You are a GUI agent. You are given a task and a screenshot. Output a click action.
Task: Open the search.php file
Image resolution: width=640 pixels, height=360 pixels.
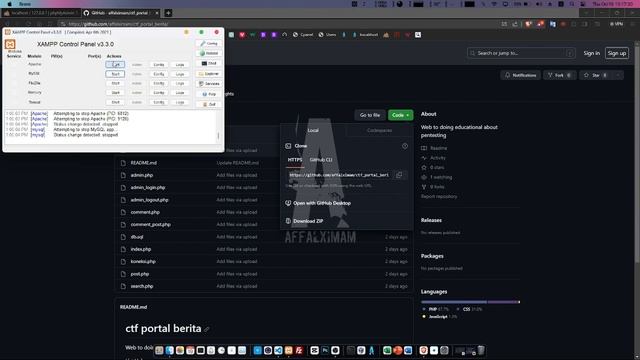point(142,286)
